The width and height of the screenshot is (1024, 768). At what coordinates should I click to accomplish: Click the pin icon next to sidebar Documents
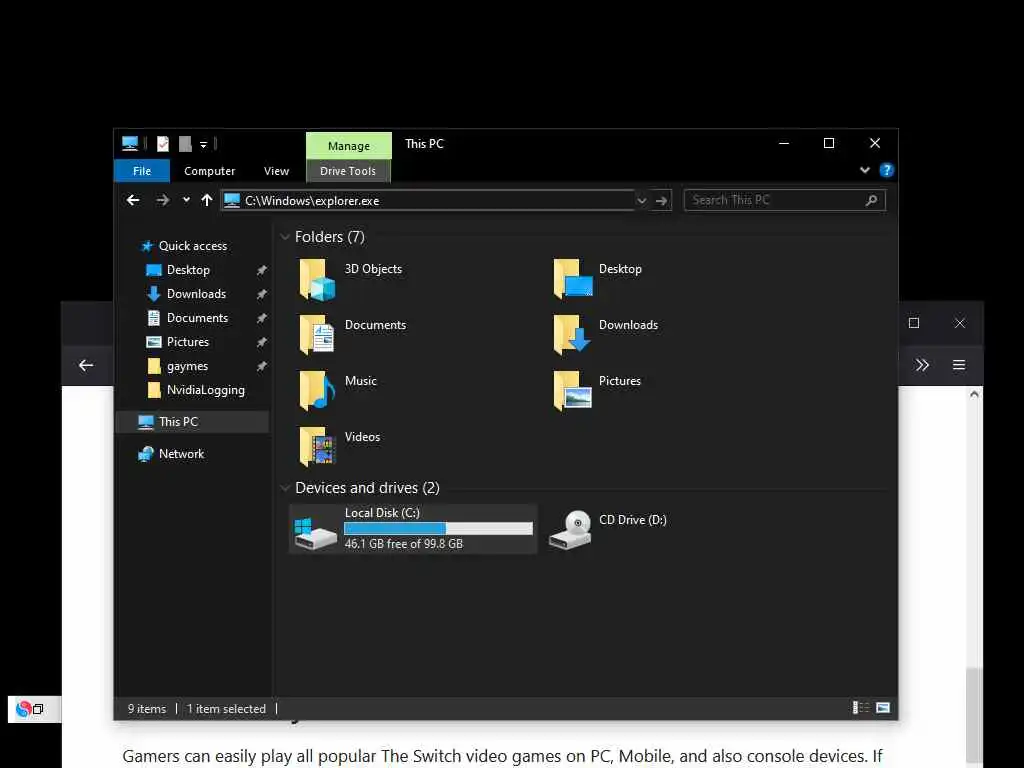click(262, 318)
